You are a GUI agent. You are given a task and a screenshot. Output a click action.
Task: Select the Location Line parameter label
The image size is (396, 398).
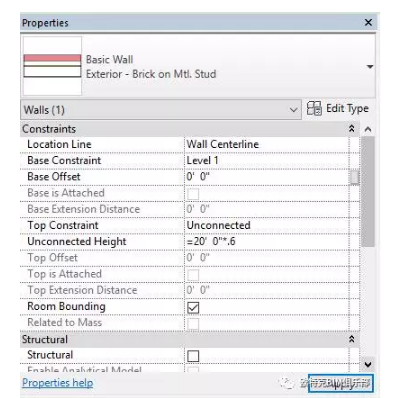pyautogui.click(x=59, y=144)
